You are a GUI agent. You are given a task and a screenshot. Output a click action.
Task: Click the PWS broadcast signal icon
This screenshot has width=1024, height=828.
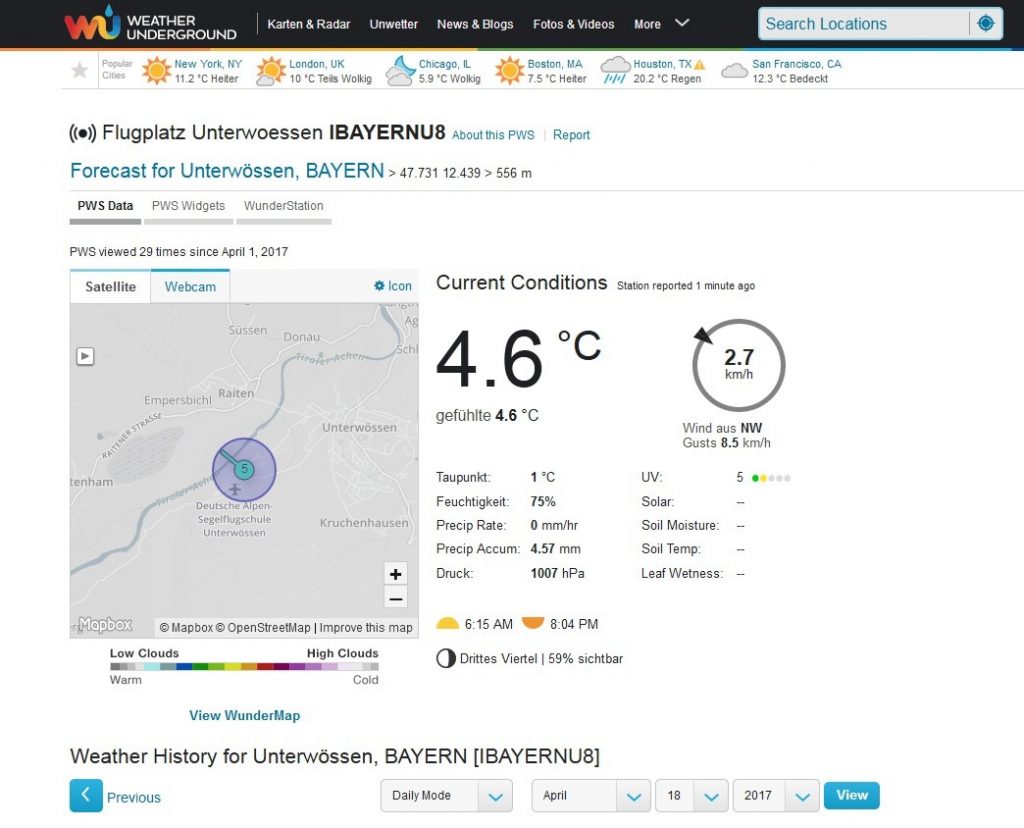pyautogui.click(x=83, y=133)
